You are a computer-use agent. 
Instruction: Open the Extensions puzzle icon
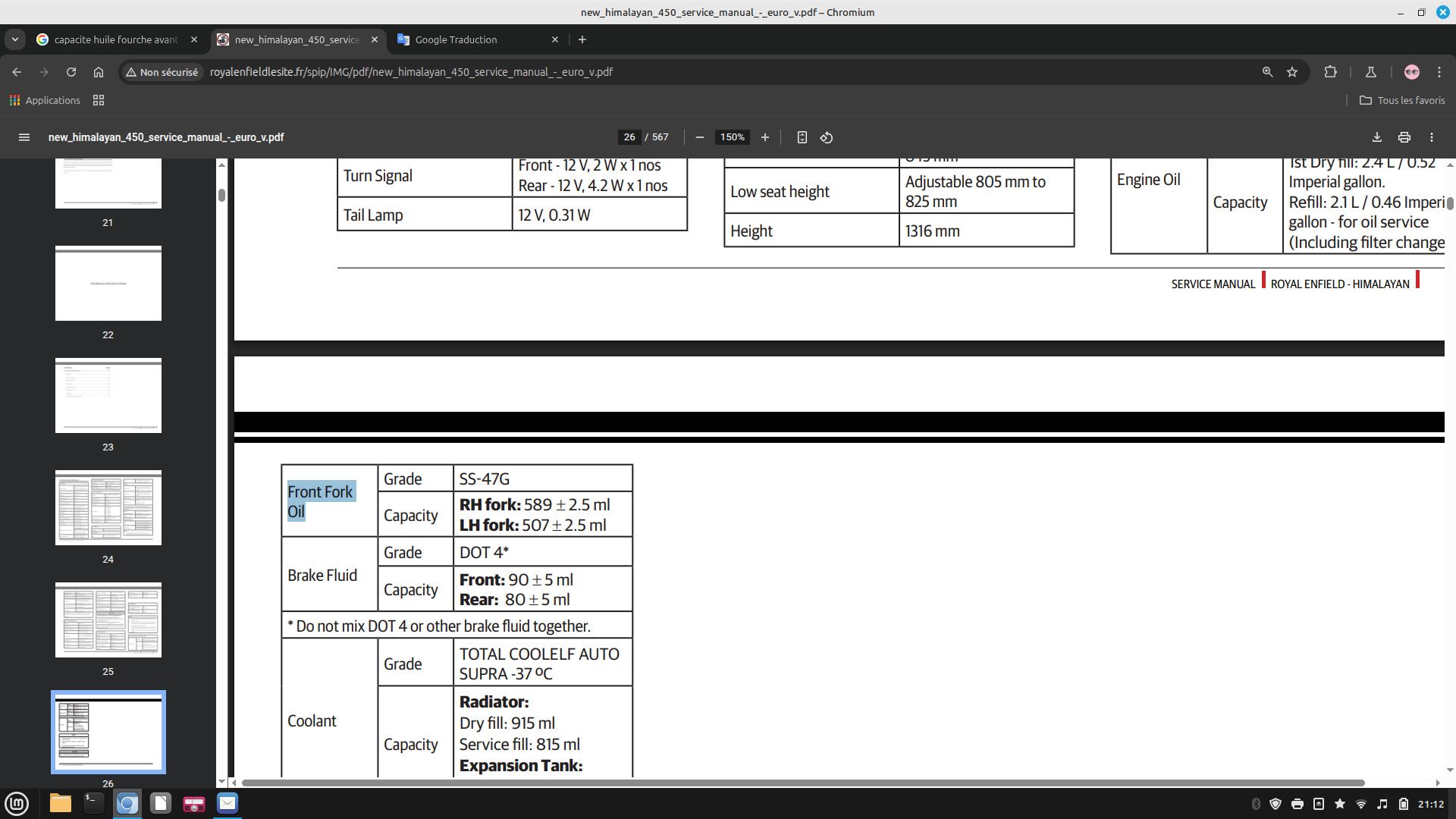coord(1330,72)
